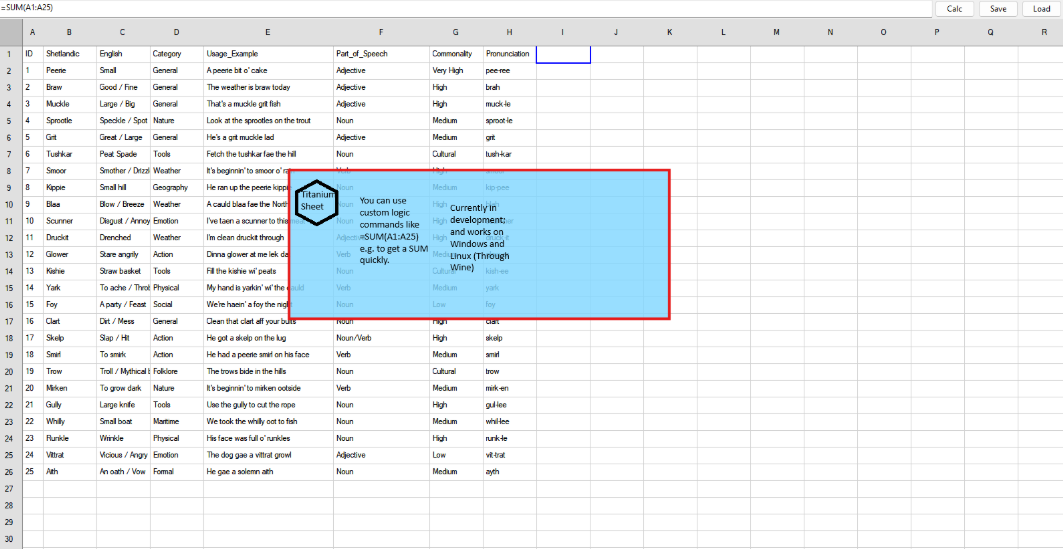Click the cell 'Folklore'
1063x549 pixels.
click(177, 371)
